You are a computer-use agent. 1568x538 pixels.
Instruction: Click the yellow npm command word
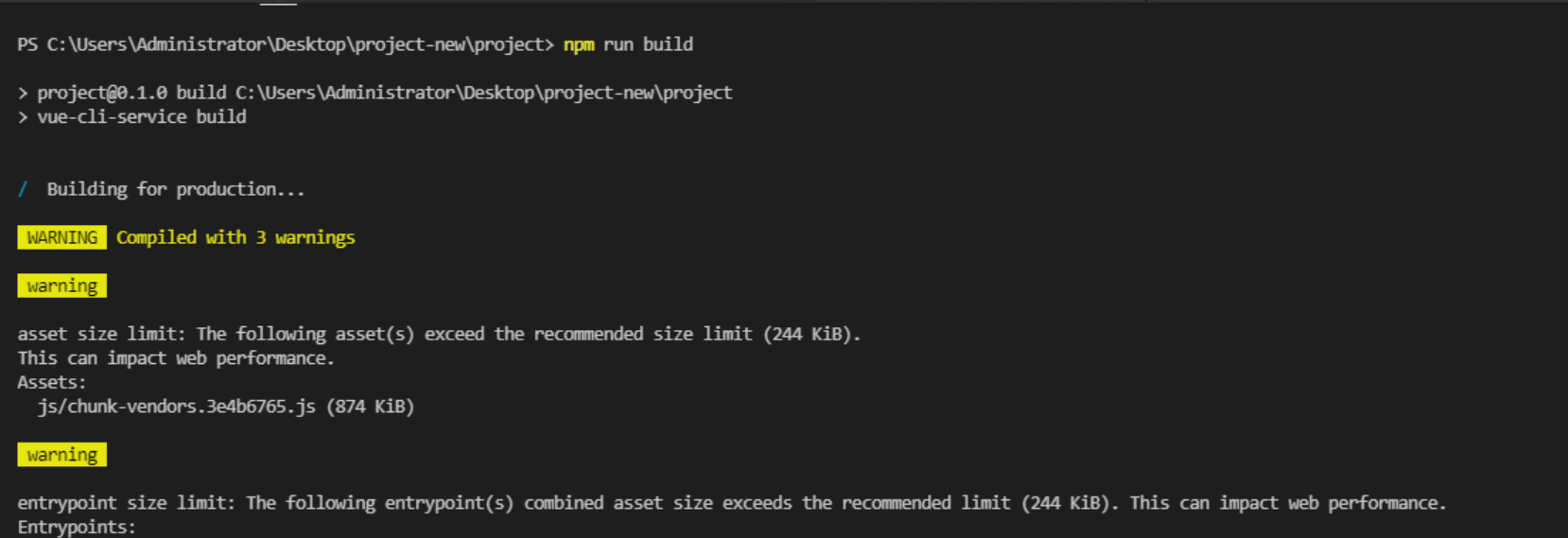[x=579, y=44]
